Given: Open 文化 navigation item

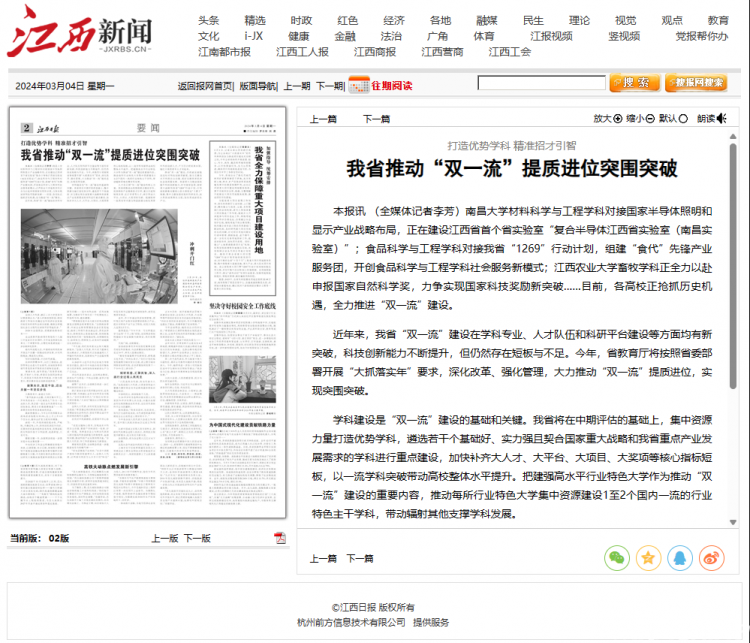Looking at the screenshot, I should tap(209, 36).
